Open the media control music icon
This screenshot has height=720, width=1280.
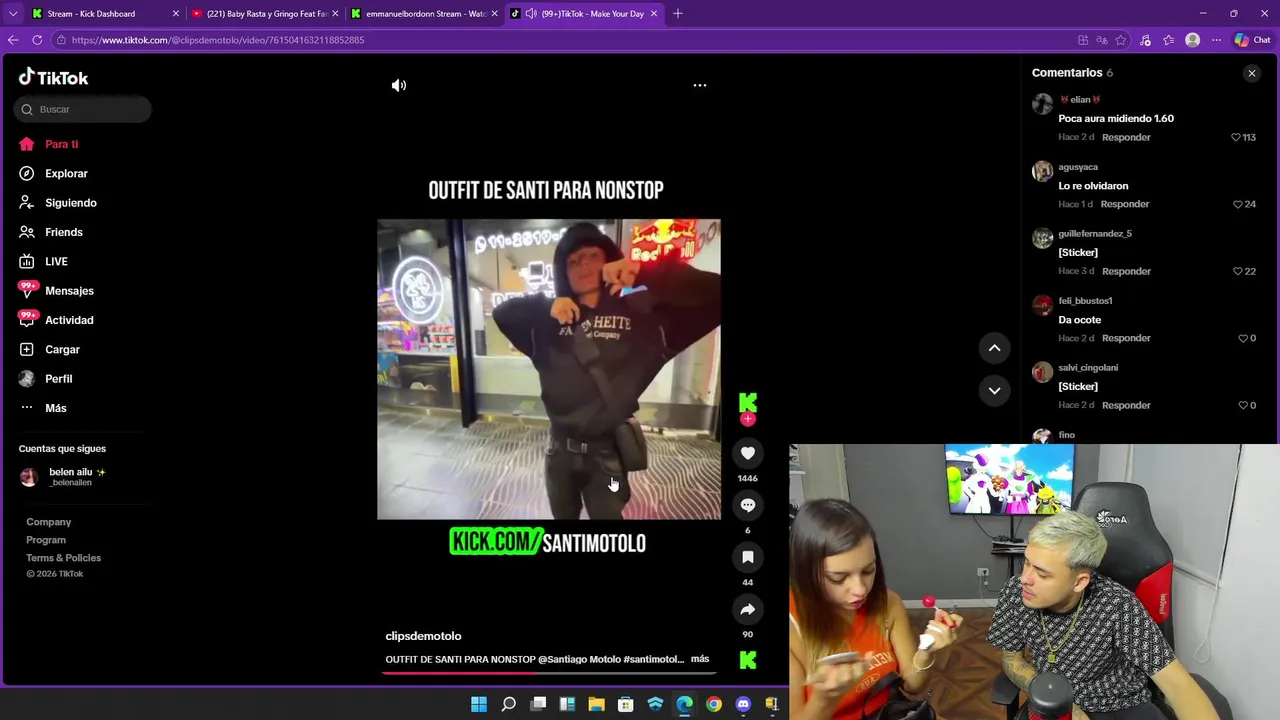point(1145,40)
